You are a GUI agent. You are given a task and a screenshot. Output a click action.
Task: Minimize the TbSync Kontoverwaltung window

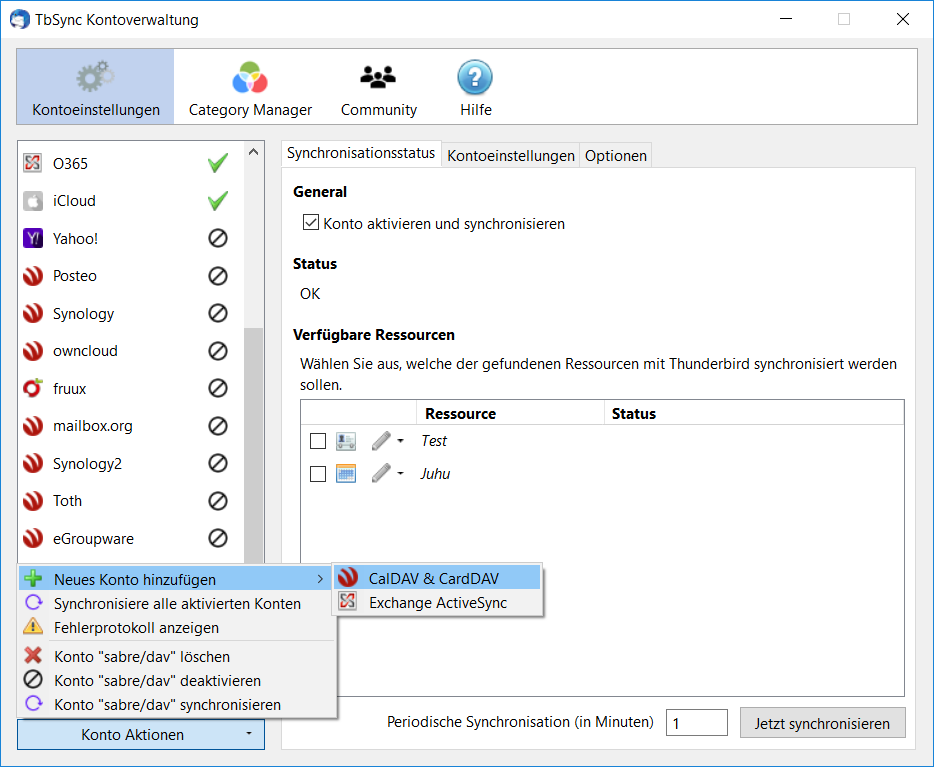[786, 19]
